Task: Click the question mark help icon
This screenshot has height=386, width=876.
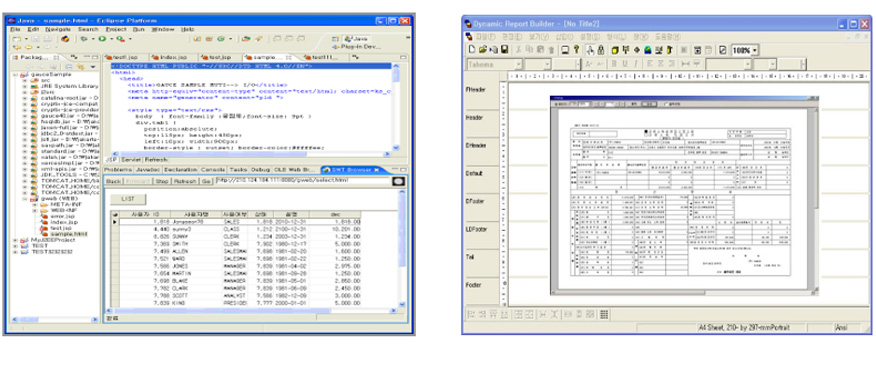Action: (x=577, y=50)
